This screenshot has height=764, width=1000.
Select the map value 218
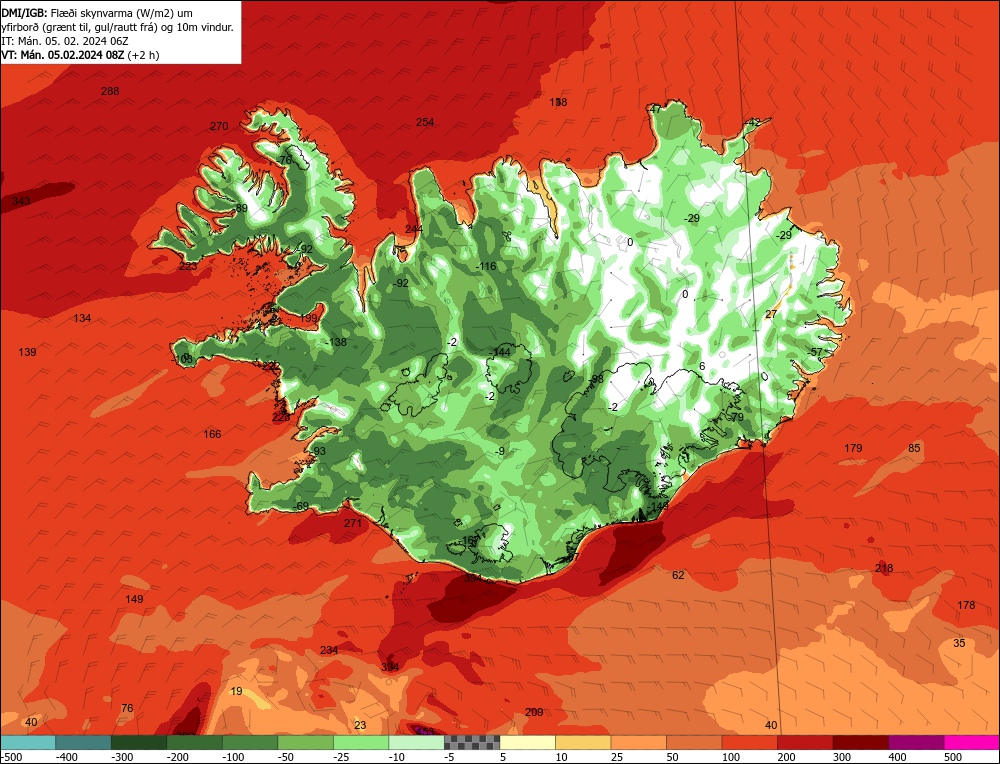[884, 568]
